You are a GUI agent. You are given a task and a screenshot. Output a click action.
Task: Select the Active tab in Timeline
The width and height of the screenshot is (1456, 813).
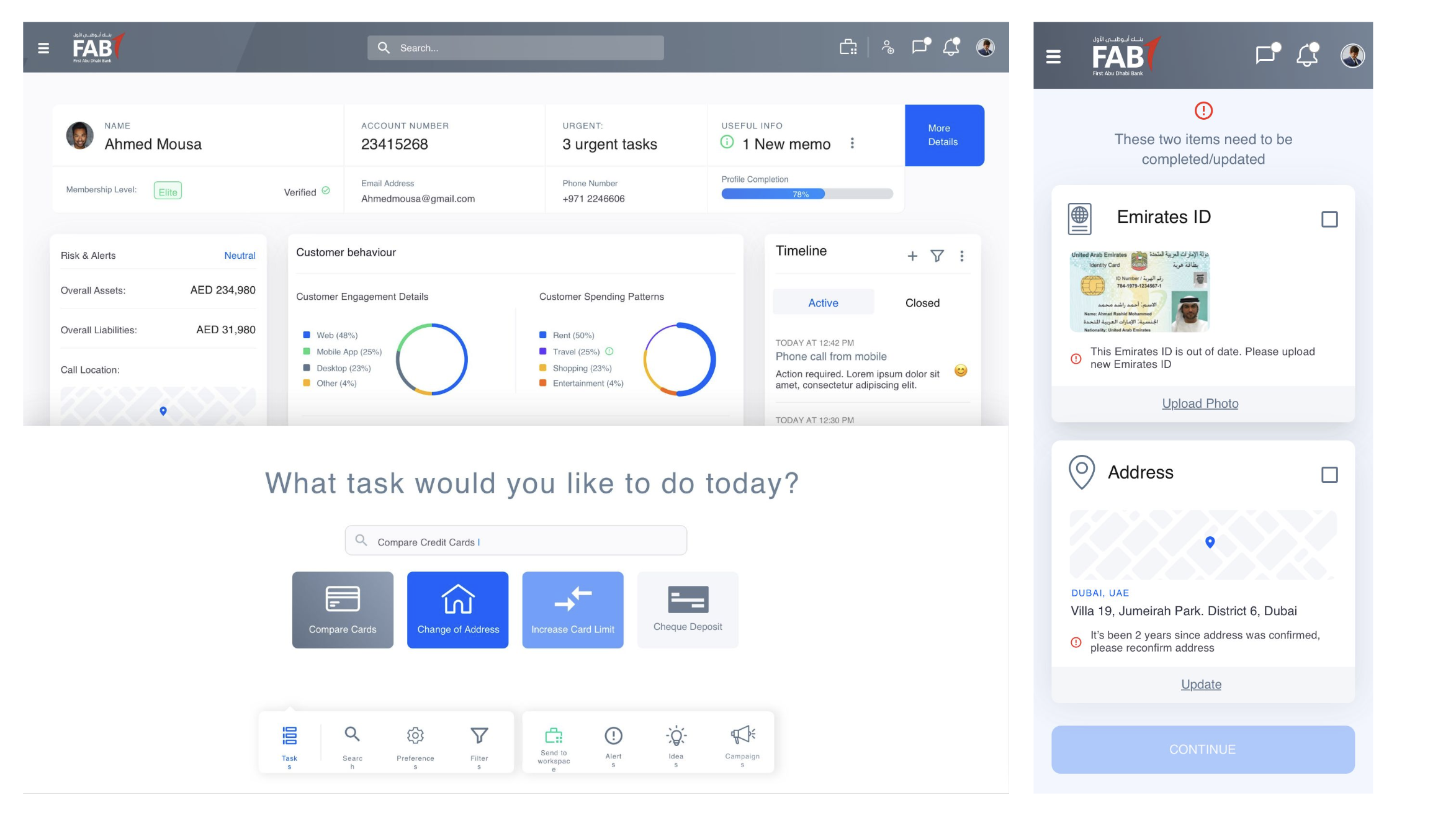tap(823, 303)
